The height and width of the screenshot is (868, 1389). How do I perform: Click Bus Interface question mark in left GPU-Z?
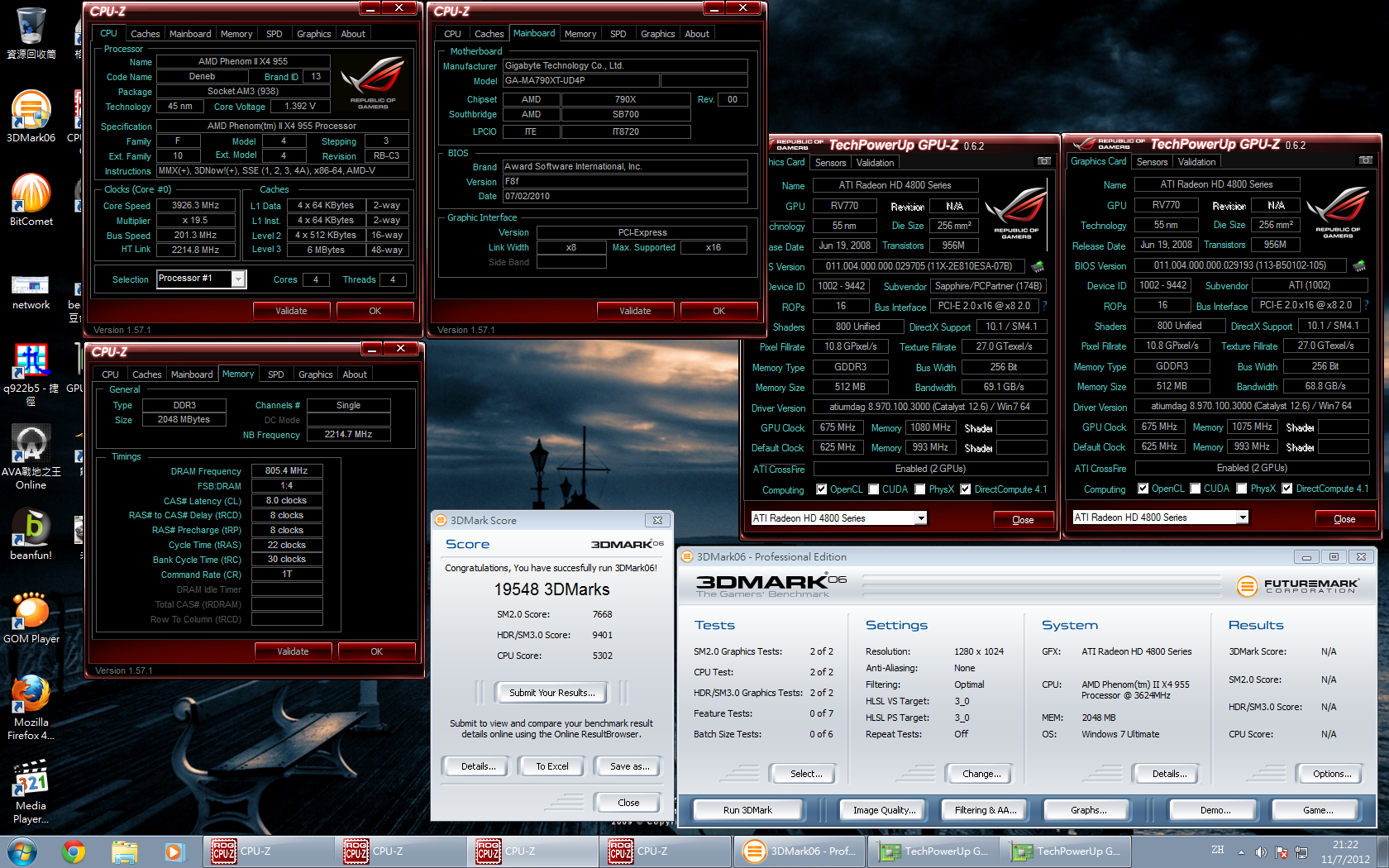1044,306
